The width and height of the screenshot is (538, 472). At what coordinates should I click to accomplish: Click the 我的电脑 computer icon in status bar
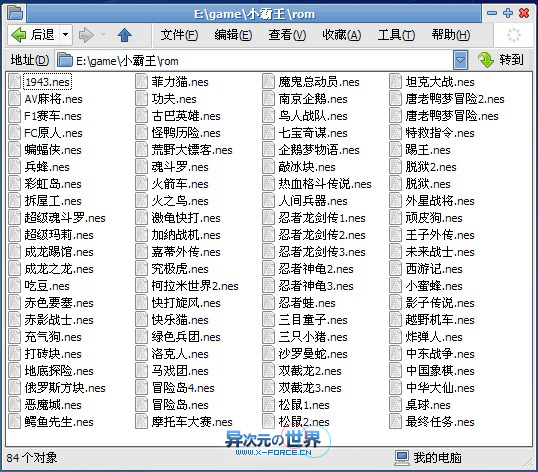pyautogui.click(x=401, y=458)
